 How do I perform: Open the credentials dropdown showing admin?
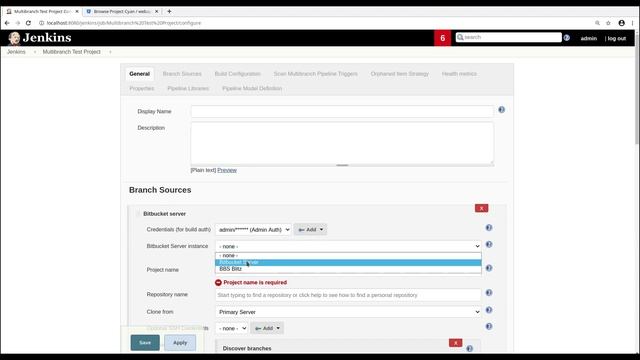253,230
